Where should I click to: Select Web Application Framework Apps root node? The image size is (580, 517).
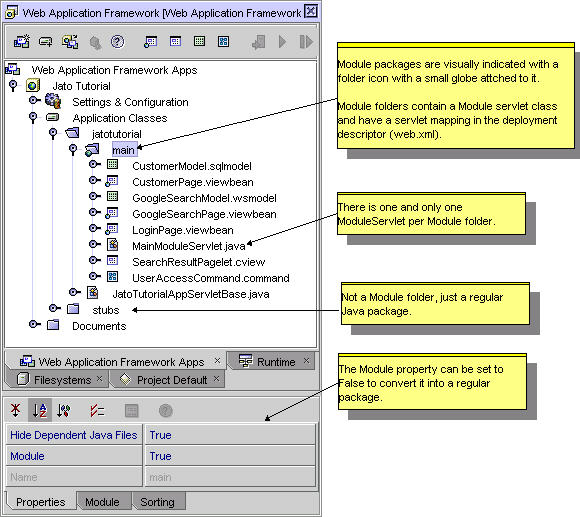click(114, 70)
